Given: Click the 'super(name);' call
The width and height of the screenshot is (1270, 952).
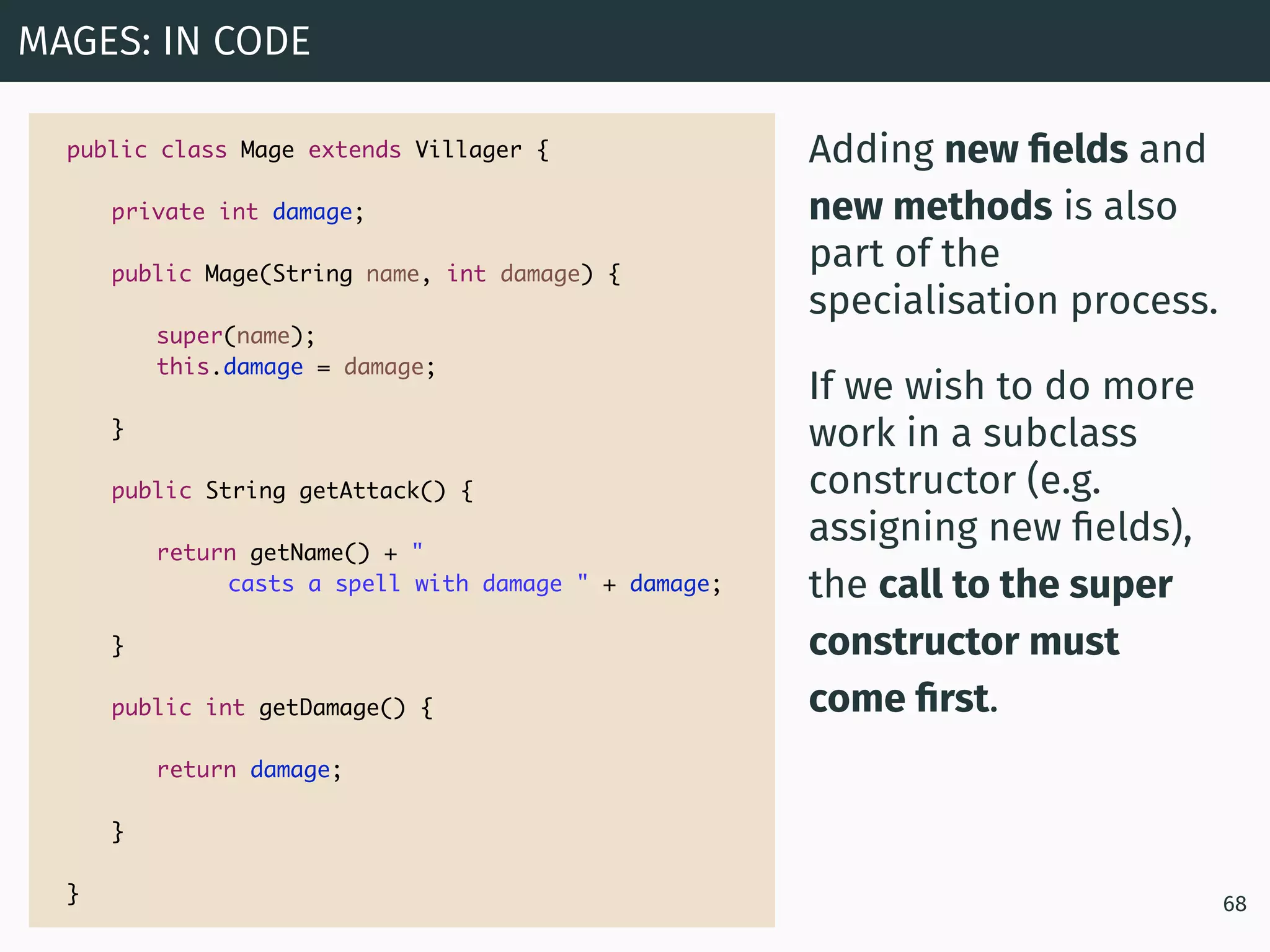Looking at the screenshot, I should pos(236,336).
